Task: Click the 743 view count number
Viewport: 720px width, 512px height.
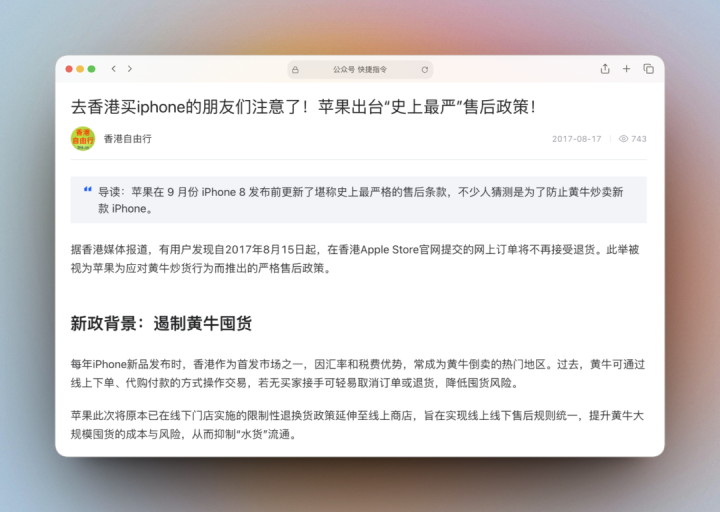Action: coord(639,139)
